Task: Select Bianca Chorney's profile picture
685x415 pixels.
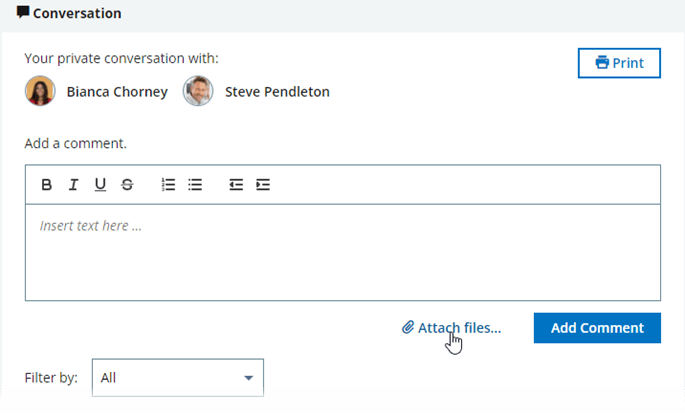Action: [x=40, y=91]
